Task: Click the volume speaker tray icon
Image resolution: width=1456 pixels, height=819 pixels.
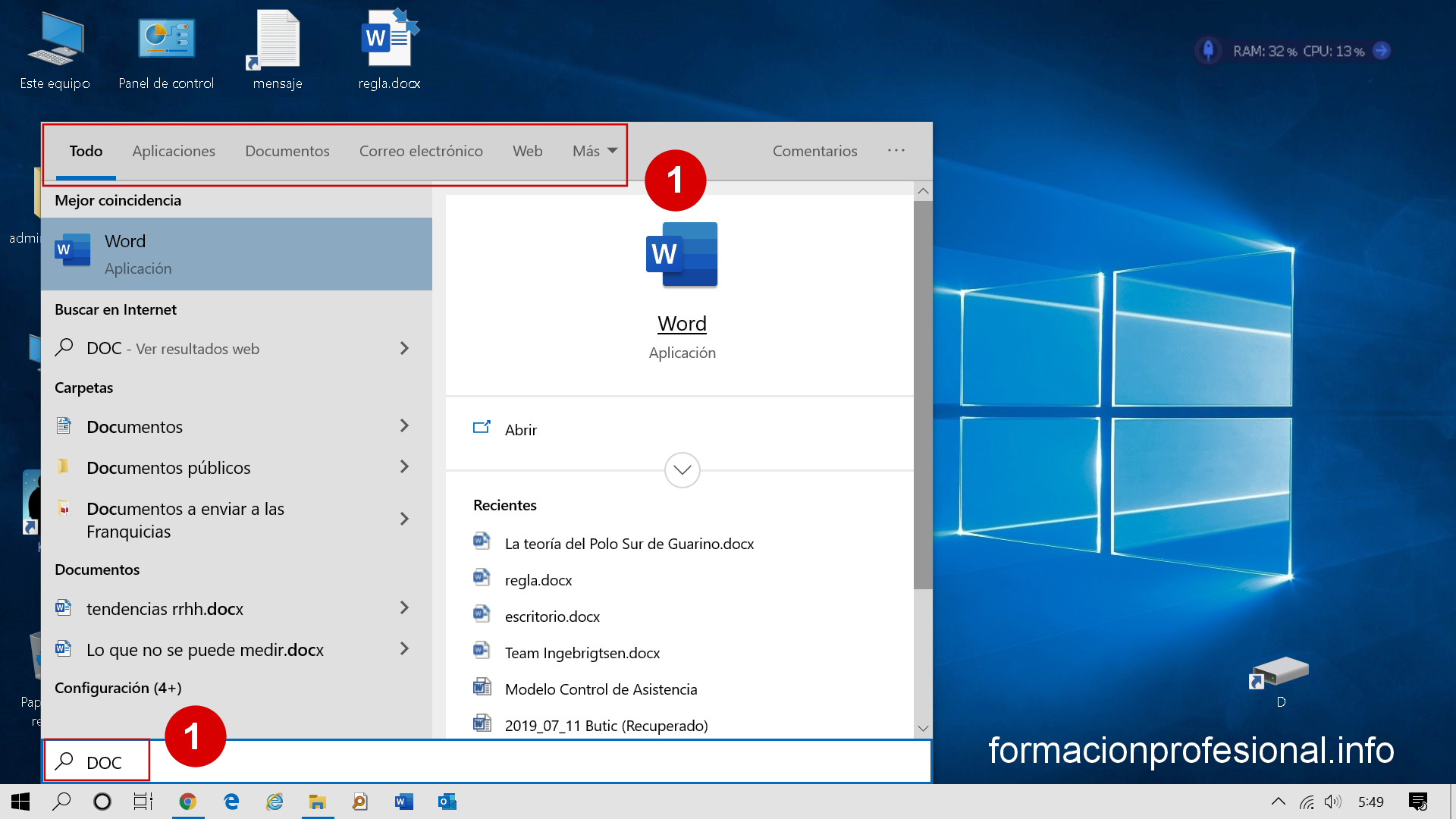Action: coord(1332,802)
